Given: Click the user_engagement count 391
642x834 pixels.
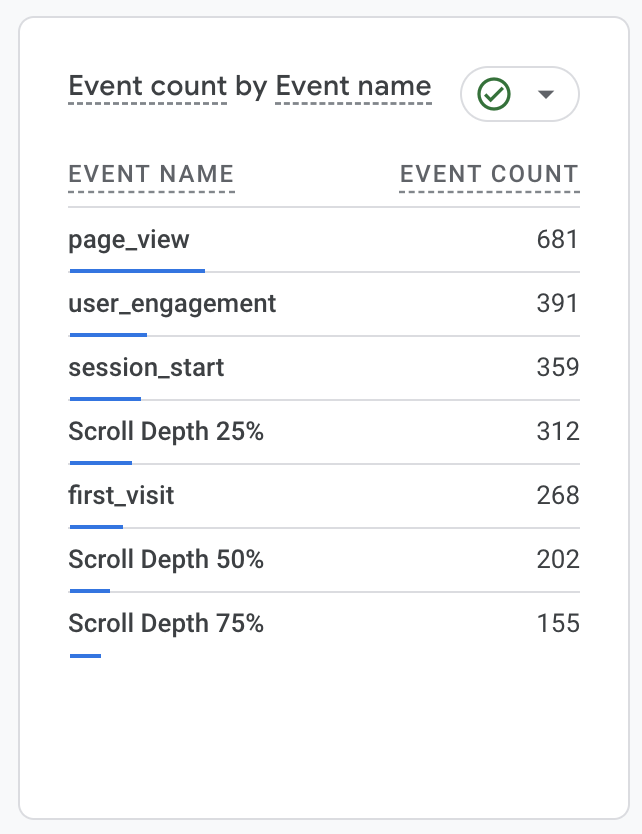Looking at the screenshot, I should tap(558, 304).
